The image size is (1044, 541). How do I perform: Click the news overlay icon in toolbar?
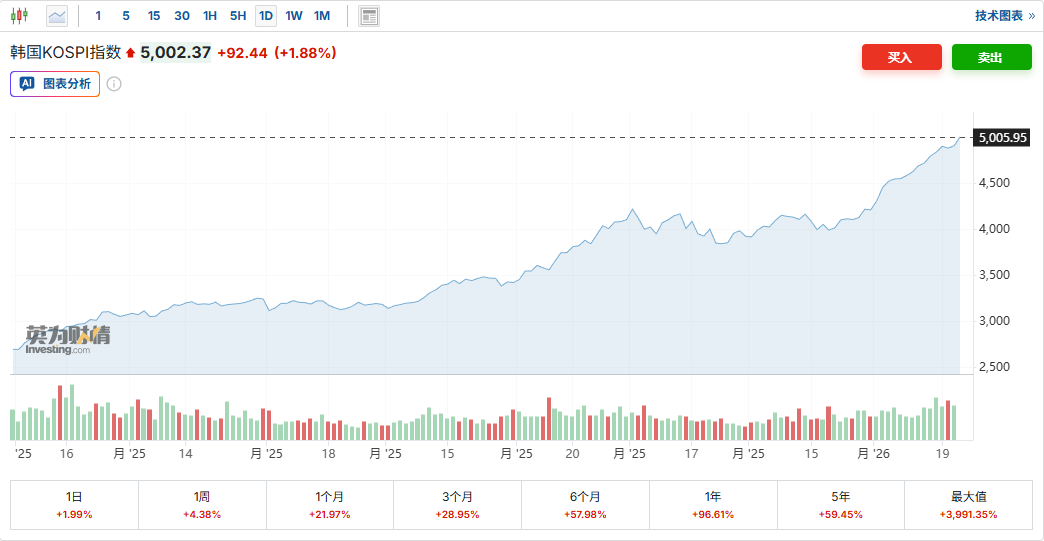tap(369, 16)
